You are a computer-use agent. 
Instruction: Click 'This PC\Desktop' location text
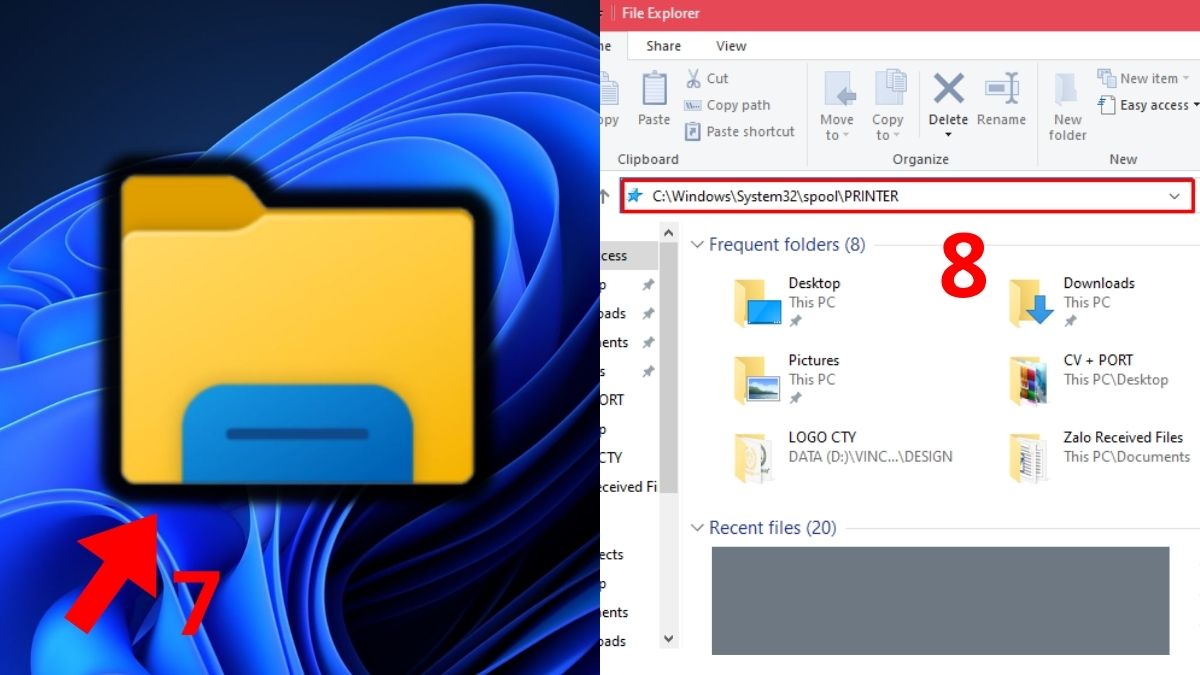(1116, 379)
